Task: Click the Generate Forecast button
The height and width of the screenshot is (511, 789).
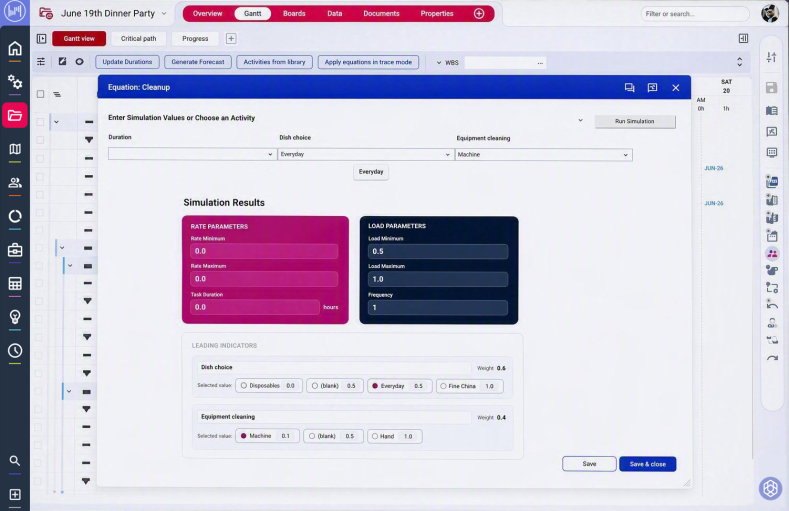Action: [198, 62]
